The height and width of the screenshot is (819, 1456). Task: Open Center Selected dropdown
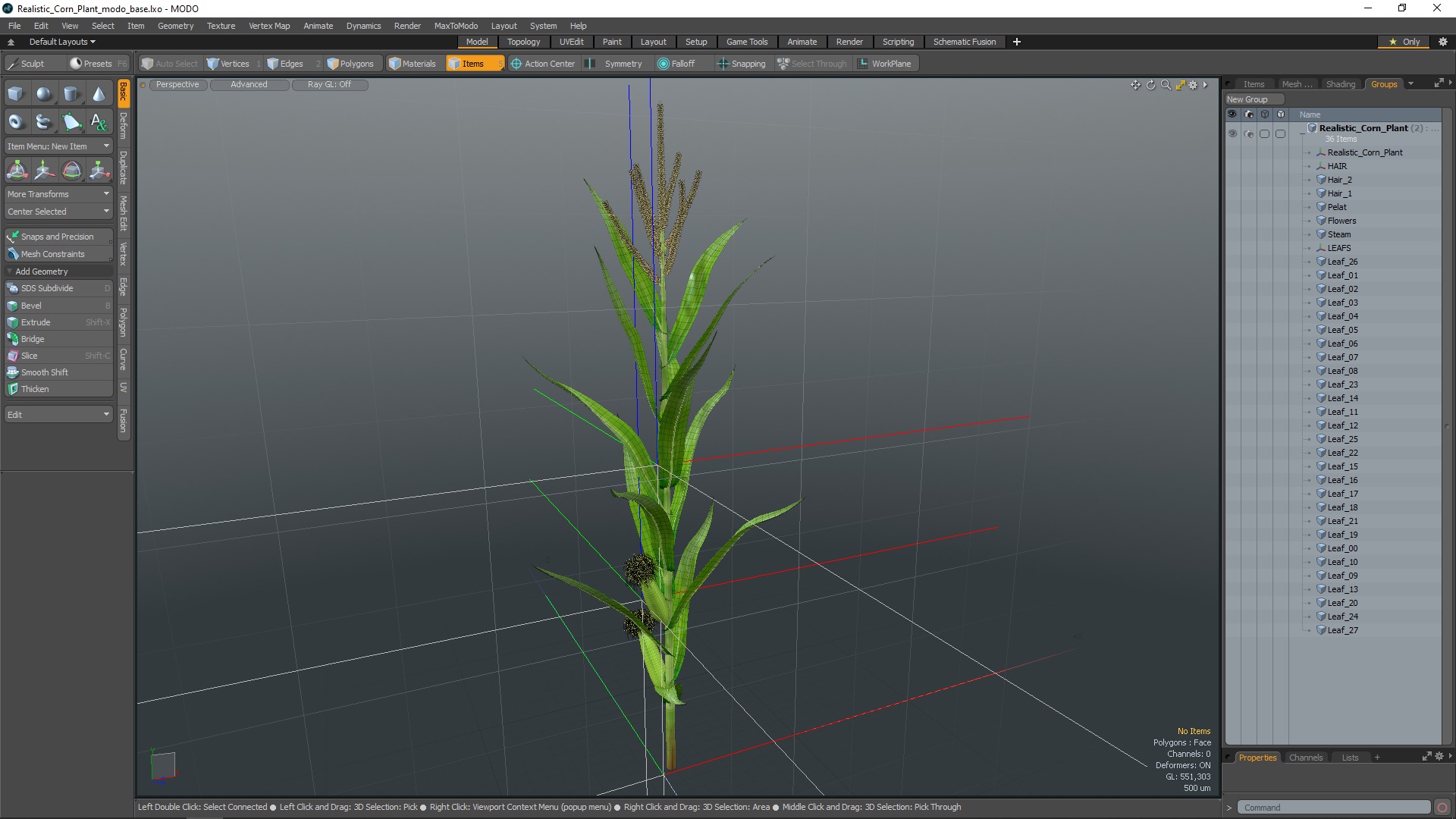(x=58, y=212)
